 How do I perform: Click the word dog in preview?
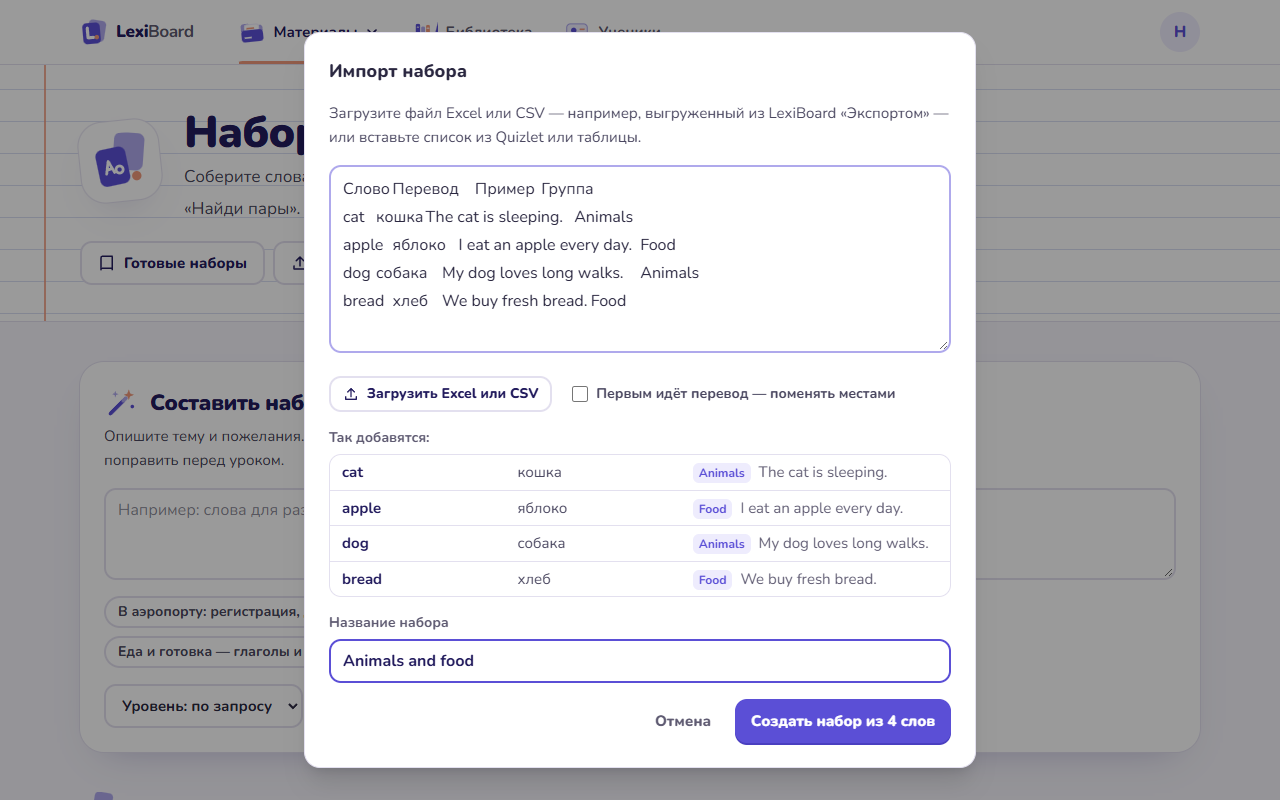click(x=355, y=543)
